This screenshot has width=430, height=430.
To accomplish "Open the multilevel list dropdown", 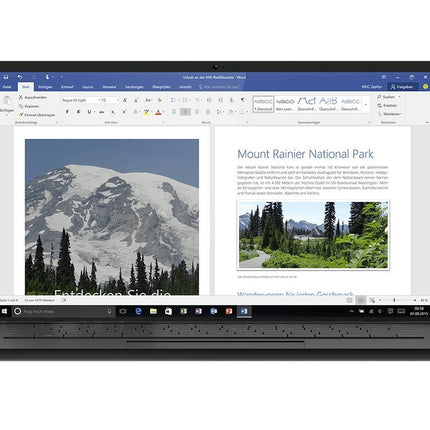I will point(202,100).
